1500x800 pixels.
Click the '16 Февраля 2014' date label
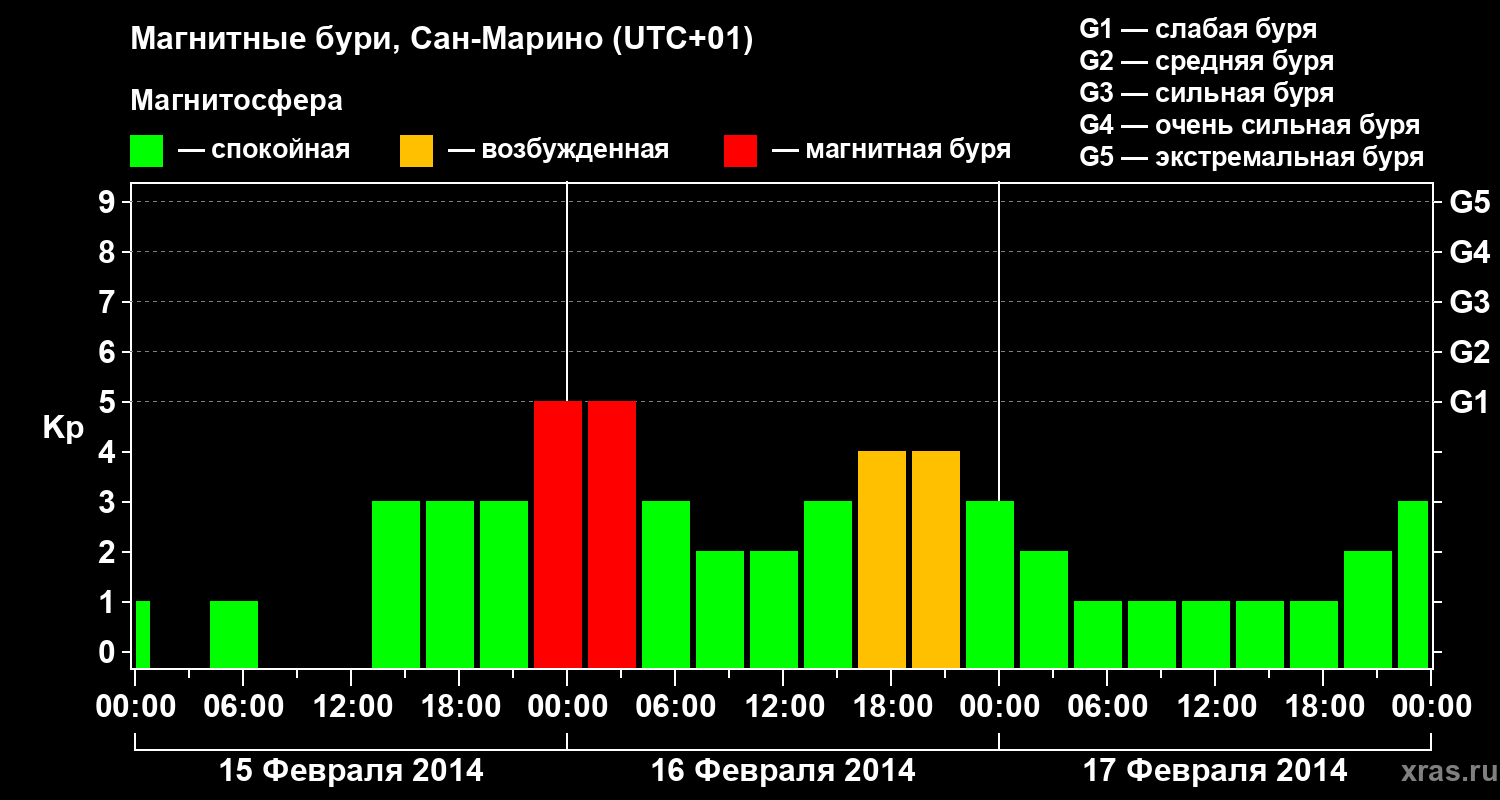(783, 771)
